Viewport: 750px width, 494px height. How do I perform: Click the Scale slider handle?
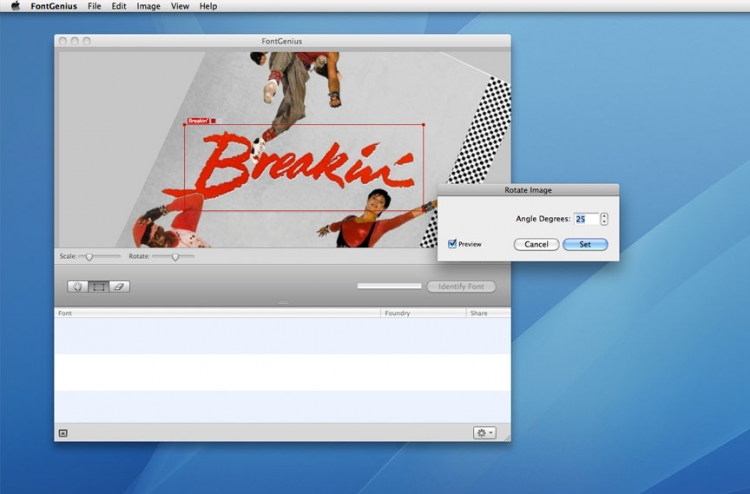click(89, 257)
